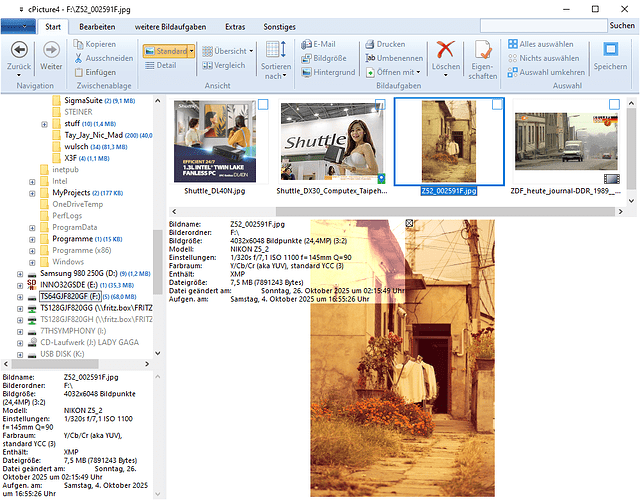The width and height of the screenshot is (640, 500).
Task: Select the Ausschneiden scissors icon
Action: (x=78, y=58)
